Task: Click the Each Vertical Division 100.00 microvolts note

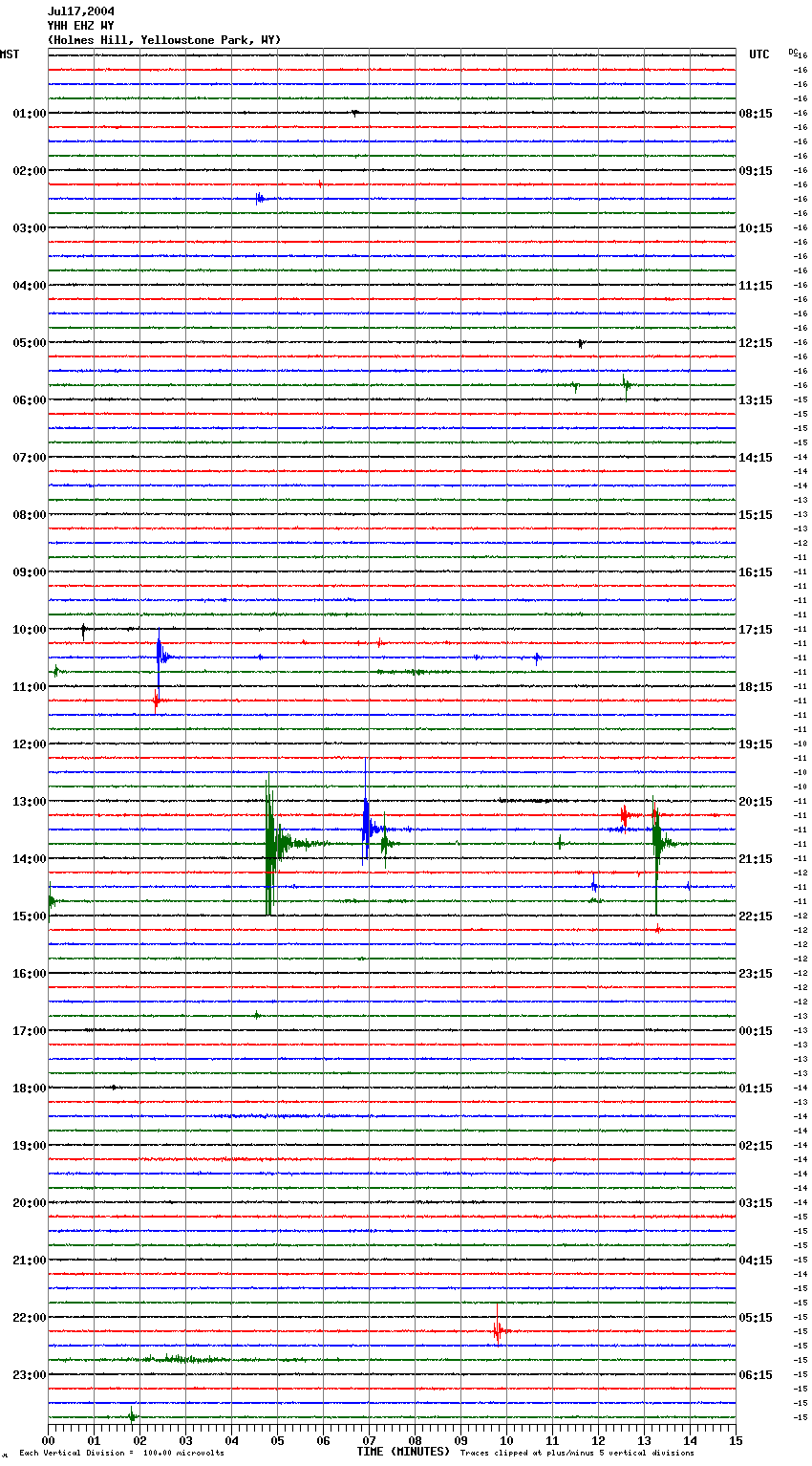Action: (x=121, y=1454)
